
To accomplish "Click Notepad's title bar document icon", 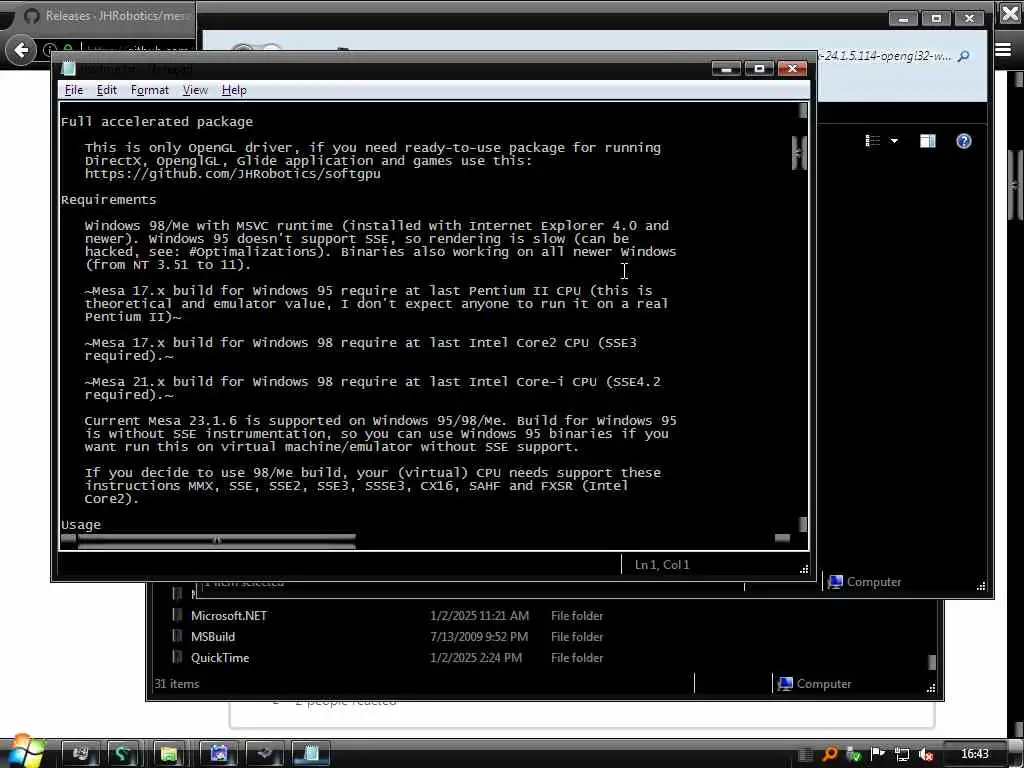I will (69, 69).
